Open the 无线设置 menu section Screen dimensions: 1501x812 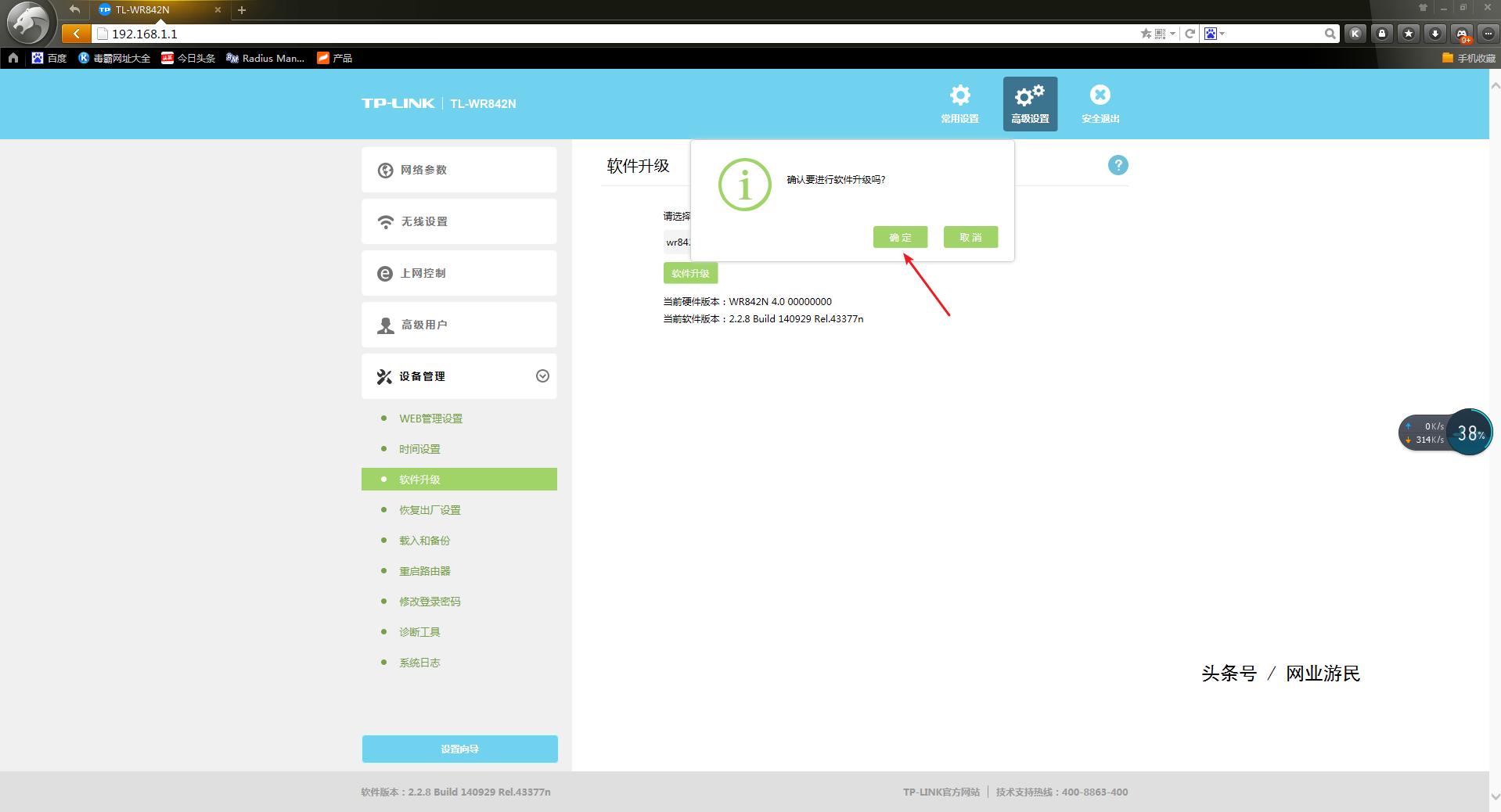pos(459,221)
